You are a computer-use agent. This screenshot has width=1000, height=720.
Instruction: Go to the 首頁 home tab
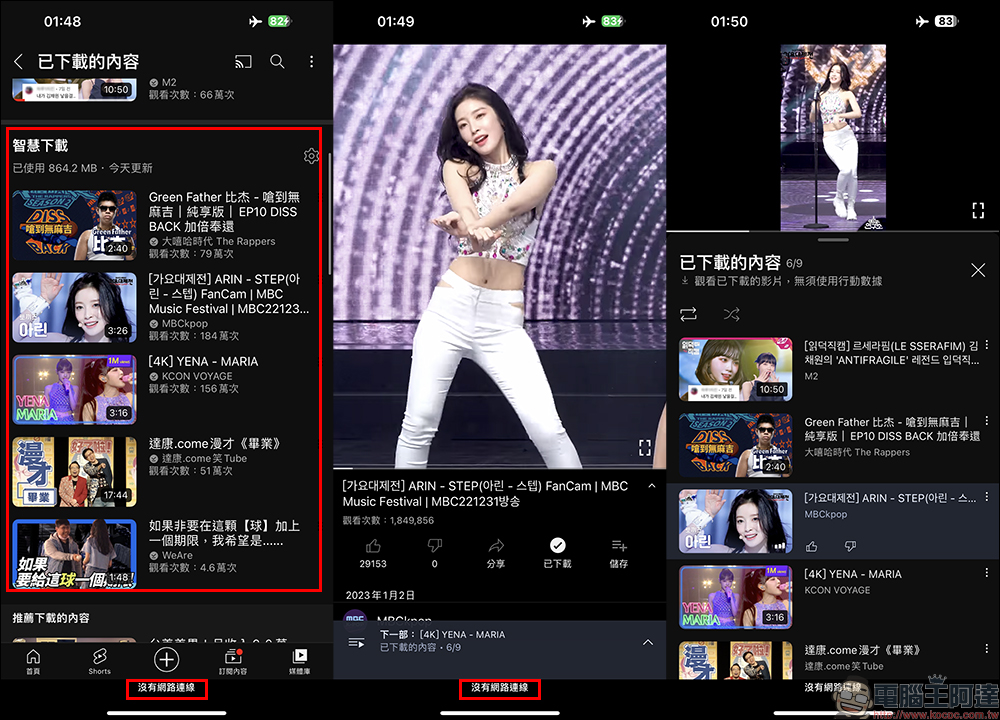33,661
